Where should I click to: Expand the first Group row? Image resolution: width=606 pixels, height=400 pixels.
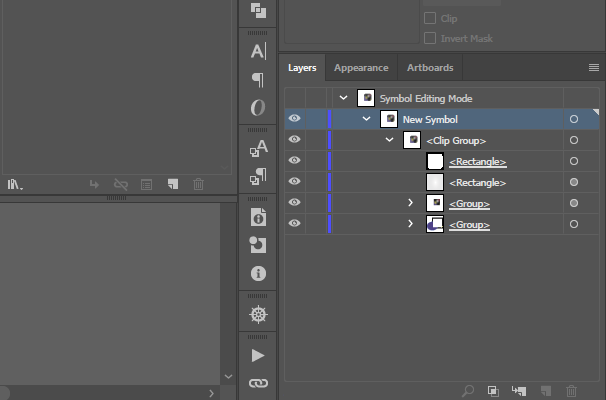click(x=410, y=203)
